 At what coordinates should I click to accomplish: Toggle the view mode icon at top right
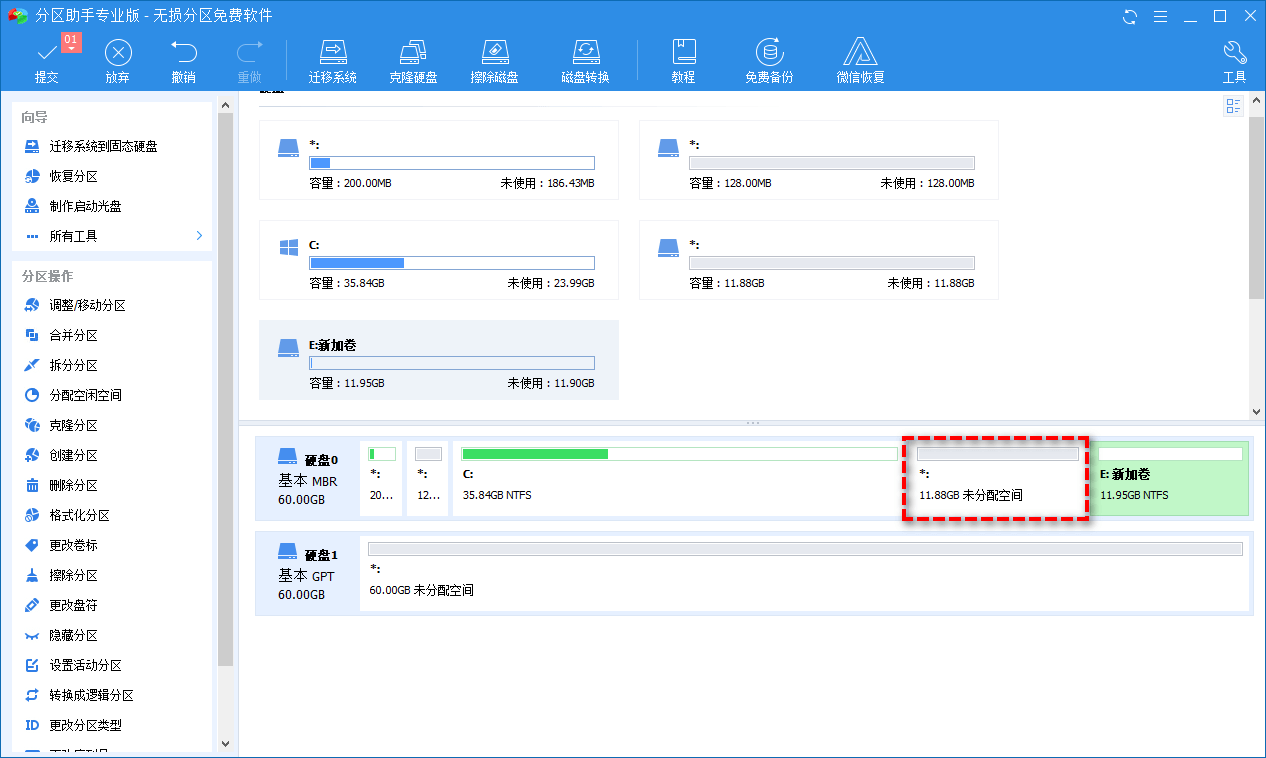(x=1233, y=106)
